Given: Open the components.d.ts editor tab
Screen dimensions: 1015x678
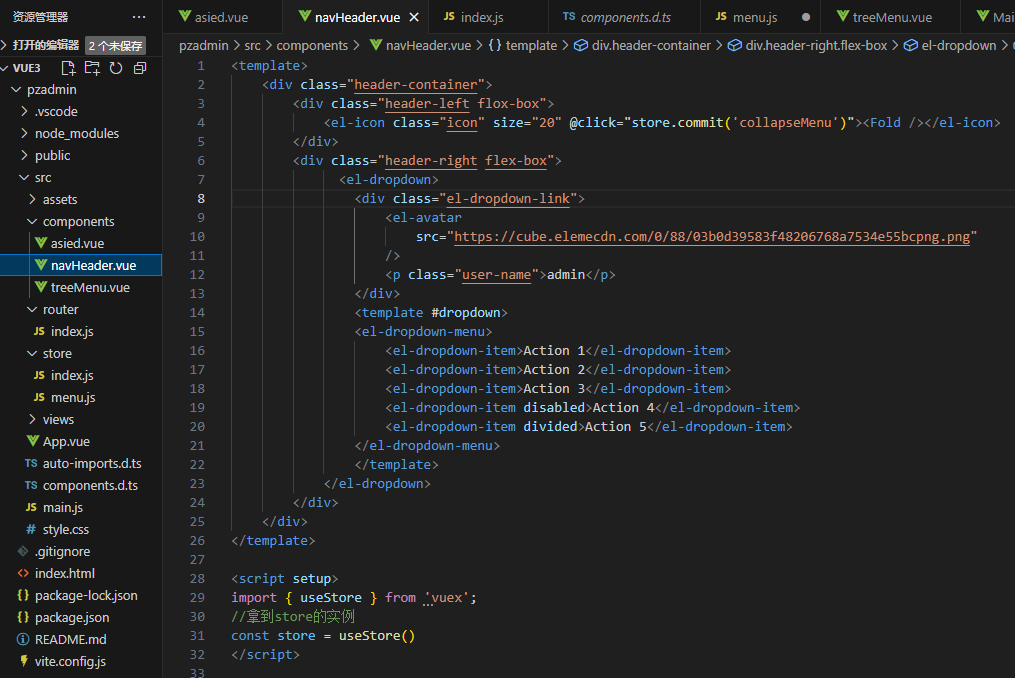Looking at the screenshot, I should [x=625, y=17].
